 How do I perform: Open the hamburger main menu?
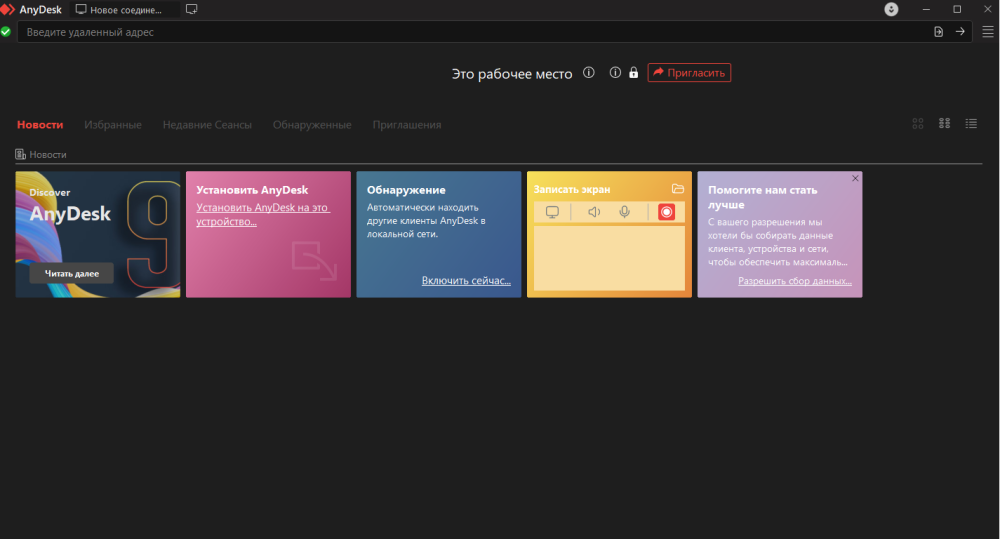coord(988,32)
